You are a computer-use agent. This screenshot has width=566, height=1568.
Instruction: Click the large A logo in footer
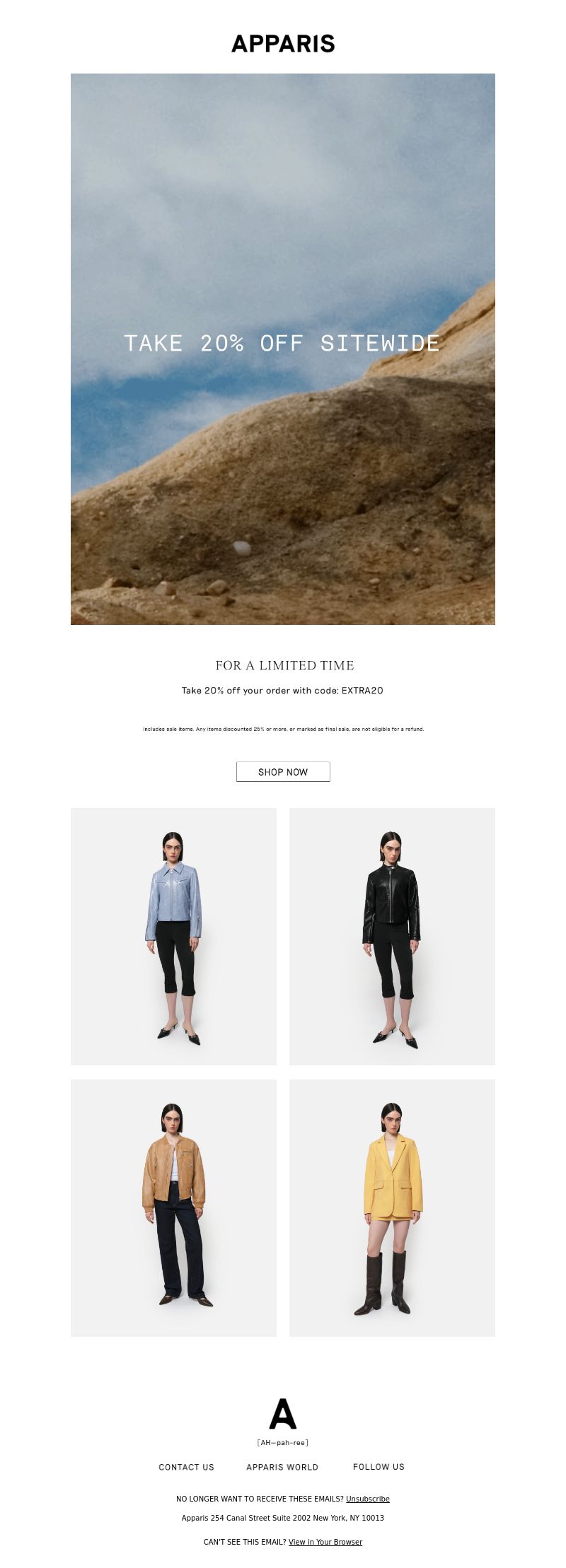(283, 1414)
